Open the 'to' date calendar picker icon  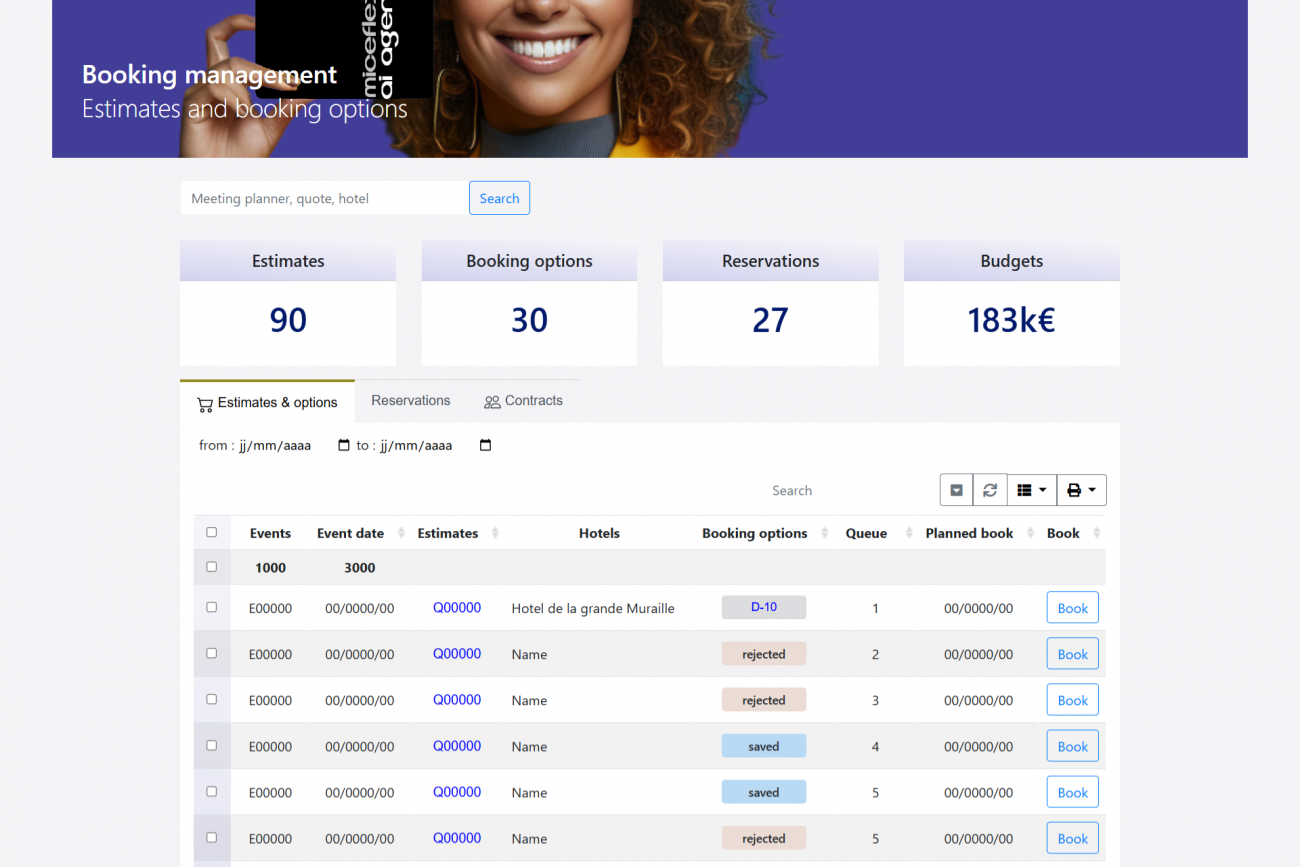pos(486,445)
